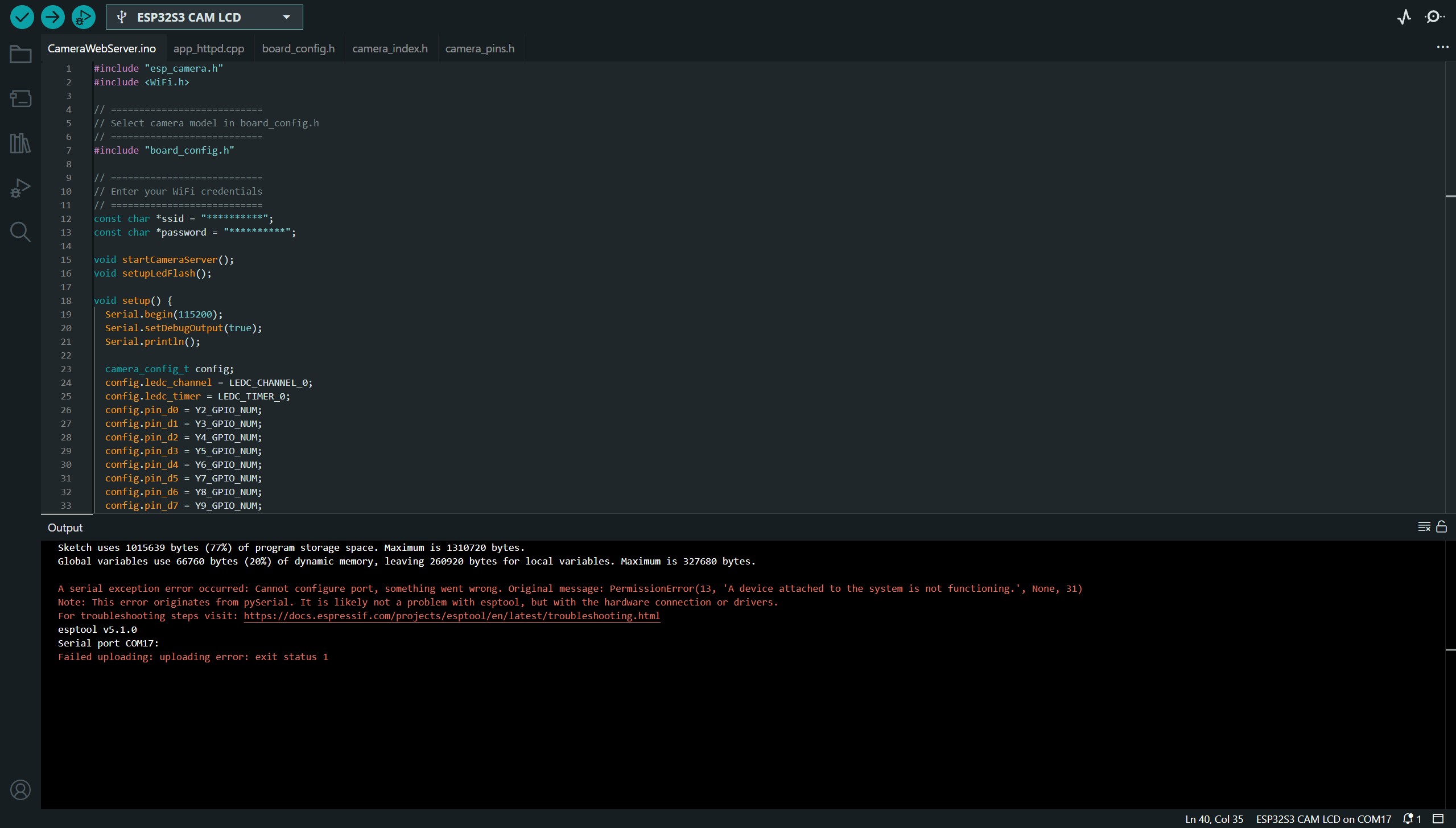Open the Search panel
Viewport: 1456px width, 828px height.
tap(20, 231)
